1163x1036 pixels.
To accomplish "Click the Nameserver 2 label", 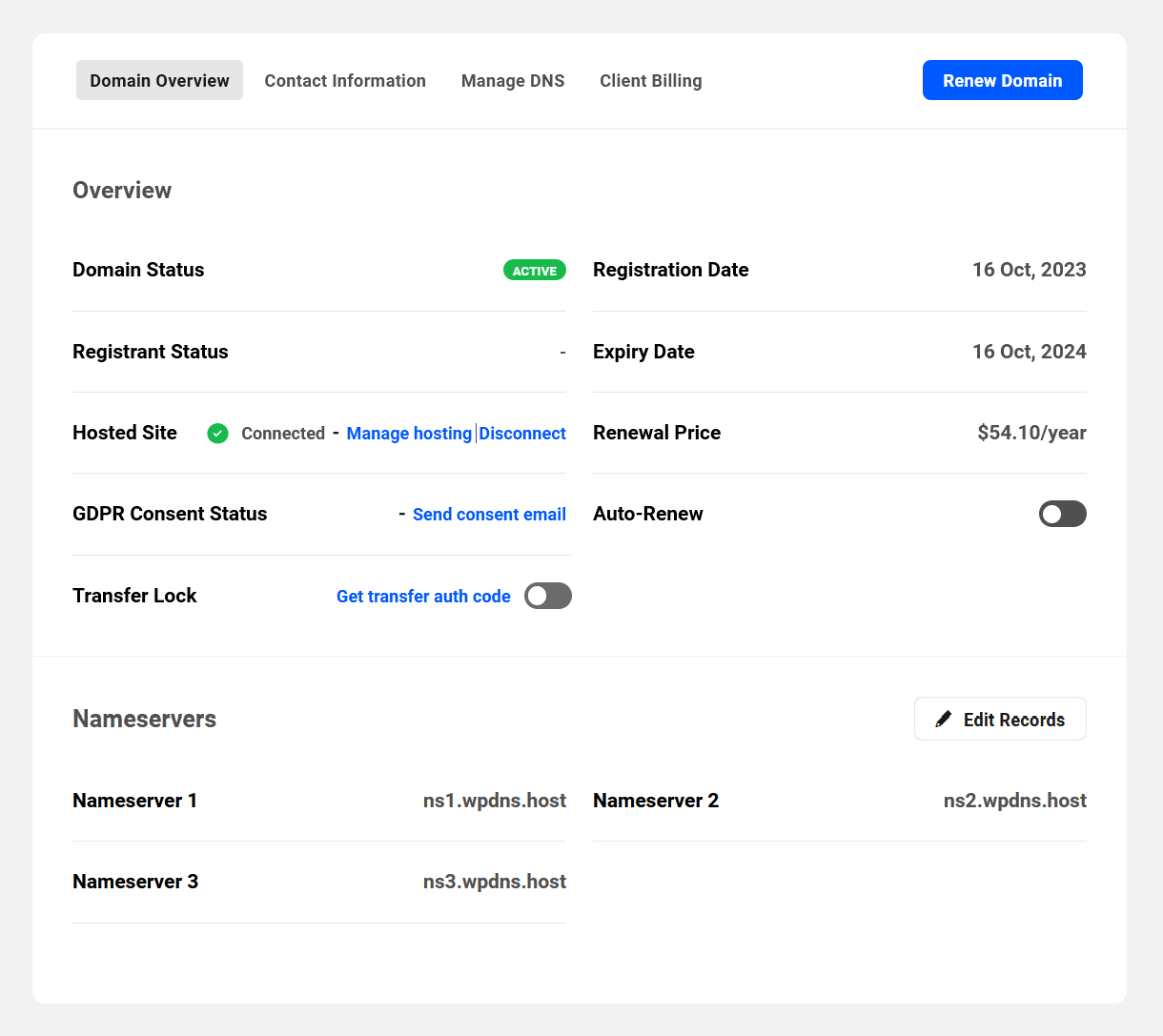I will pos(656,801).
